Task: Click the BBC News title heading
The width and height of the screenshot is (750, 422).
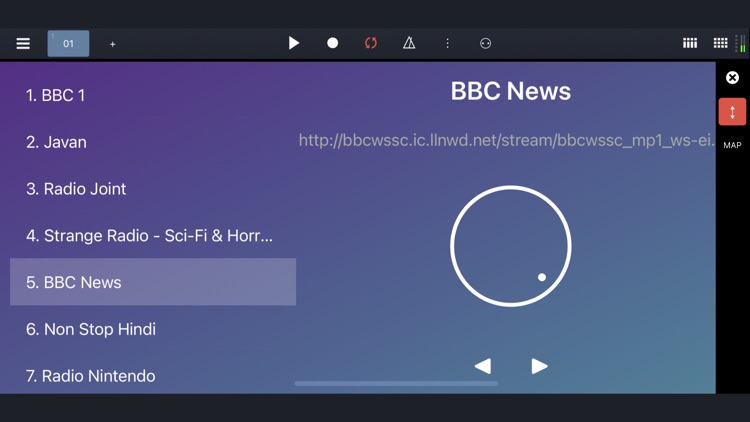Action: (x=511, y=91)
